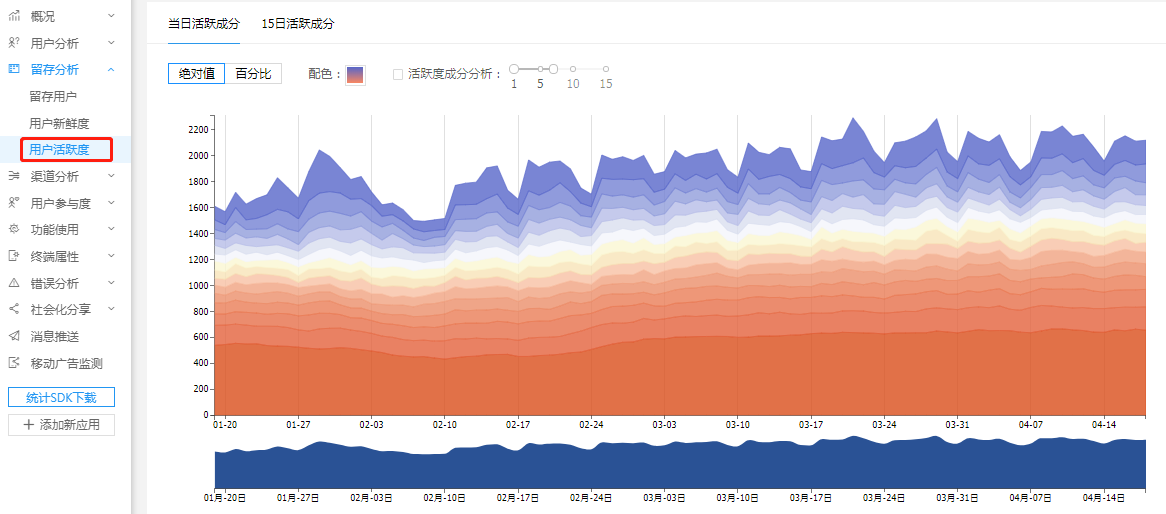Click the 统计SDK下载 button
Viewport: 1166px width, 514px height.
point(61,397)
